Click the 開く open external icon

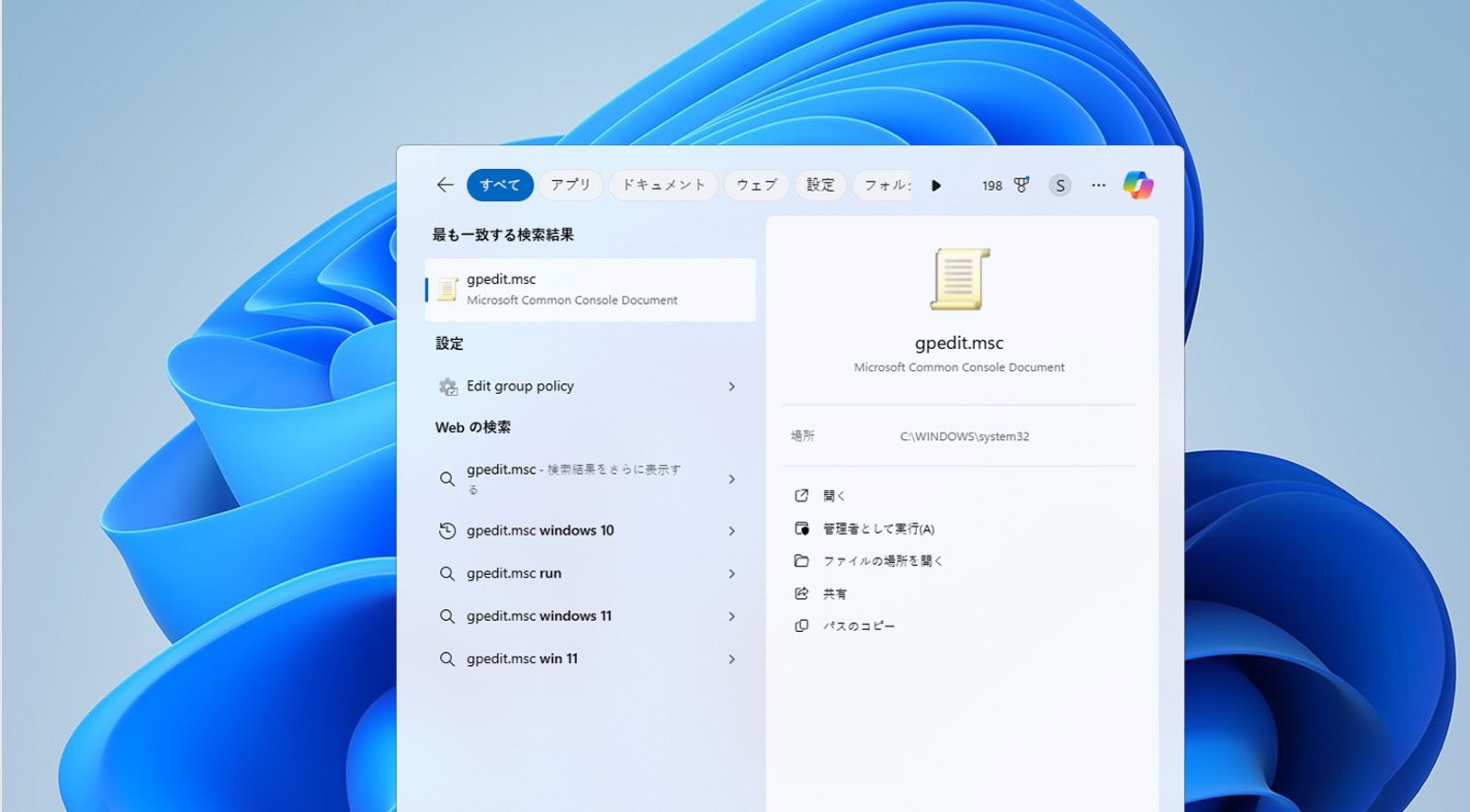point(801,496)
